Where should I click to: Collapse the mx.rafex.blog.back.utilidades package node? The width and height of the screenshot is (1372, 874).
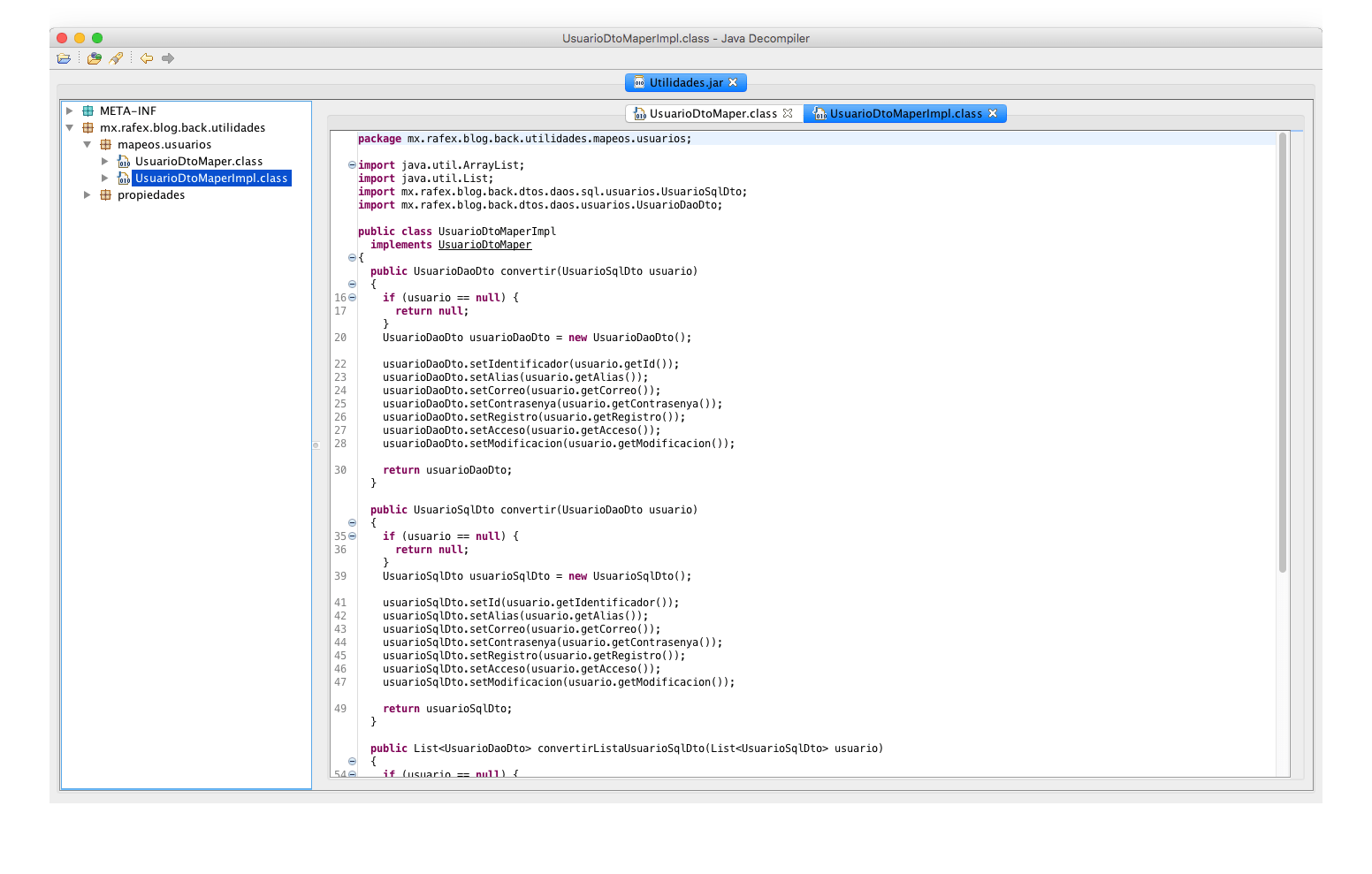point(70,127)
